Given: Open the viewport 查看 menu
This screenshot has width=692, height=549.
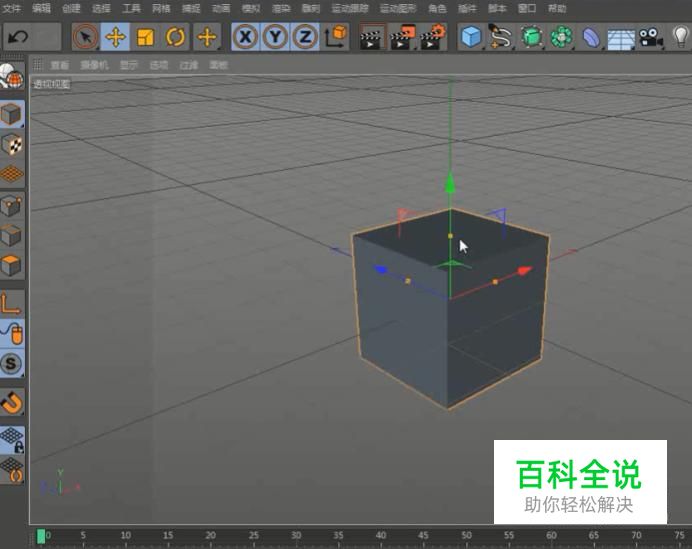Looking at the screenshot, I should (x=60, y=65).
